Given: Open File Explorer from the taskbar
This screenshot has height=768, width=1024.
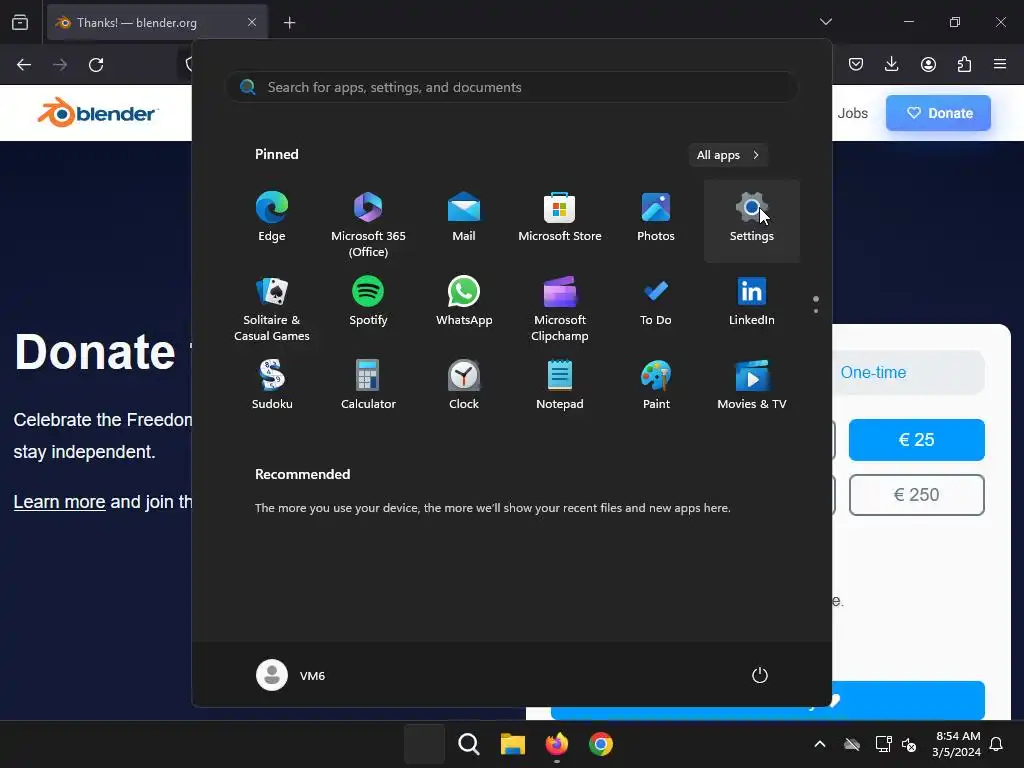Looking at the screenshot, I should 513,744.
